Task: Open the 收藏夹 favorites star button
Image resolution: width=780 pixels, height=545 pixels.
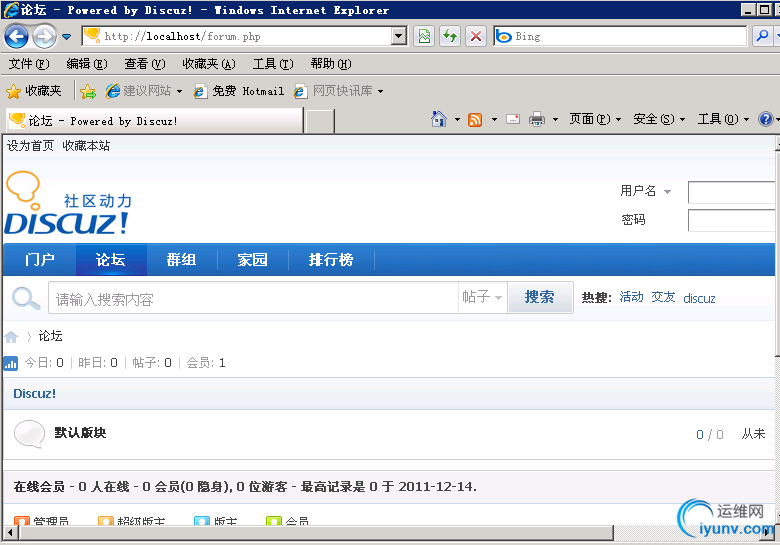Action: click(34, 91)
